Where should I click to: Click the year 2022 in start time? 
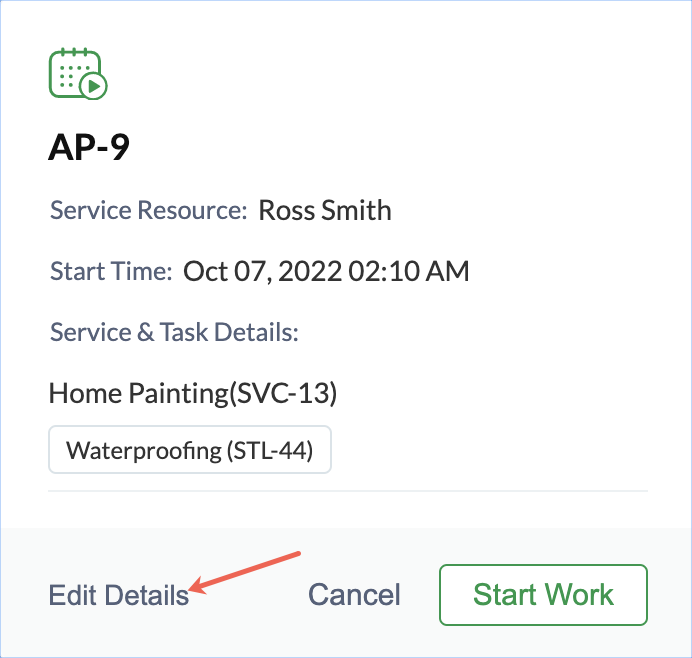[313, 271]
